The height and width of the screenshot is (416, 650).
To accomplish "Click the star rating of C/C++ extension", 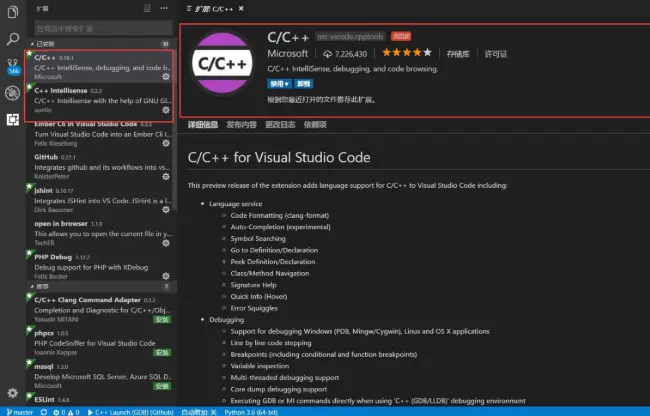I will point(407,53).
